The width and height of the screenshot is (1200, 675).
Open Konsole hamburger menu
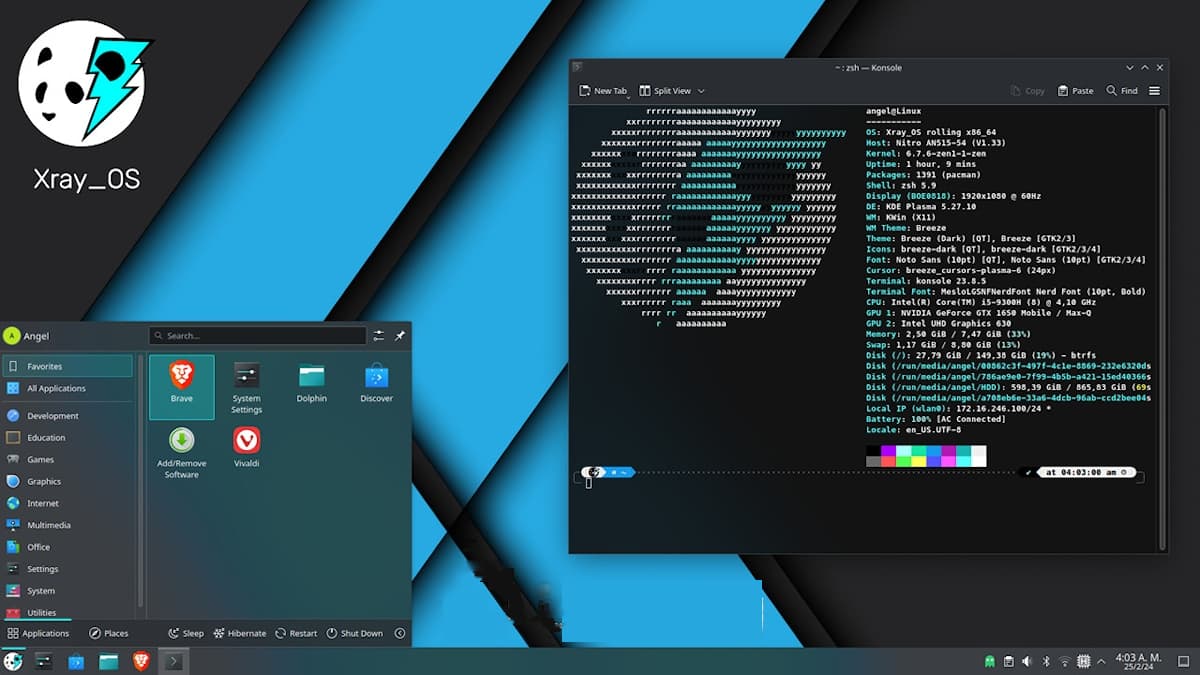pos(1154,91)
